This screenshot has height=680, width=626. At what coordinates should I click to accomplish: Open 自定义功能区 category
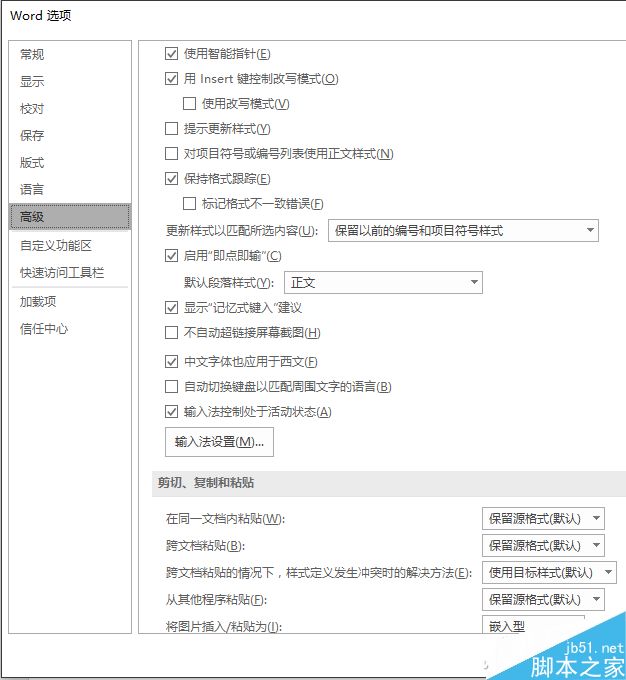(70, 246)
